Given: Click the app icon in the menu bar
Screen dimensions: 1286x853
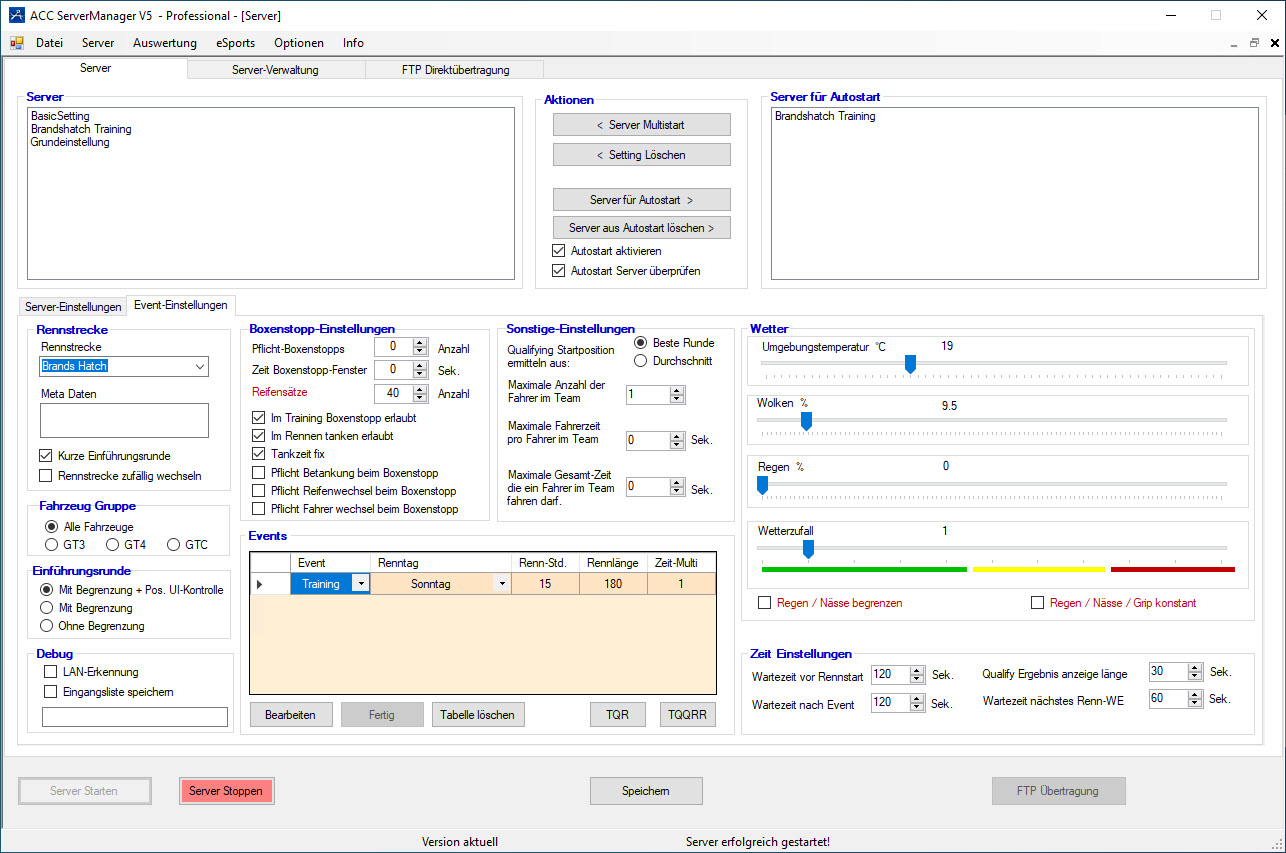Looking at the screenshot, I should point(16,43).
